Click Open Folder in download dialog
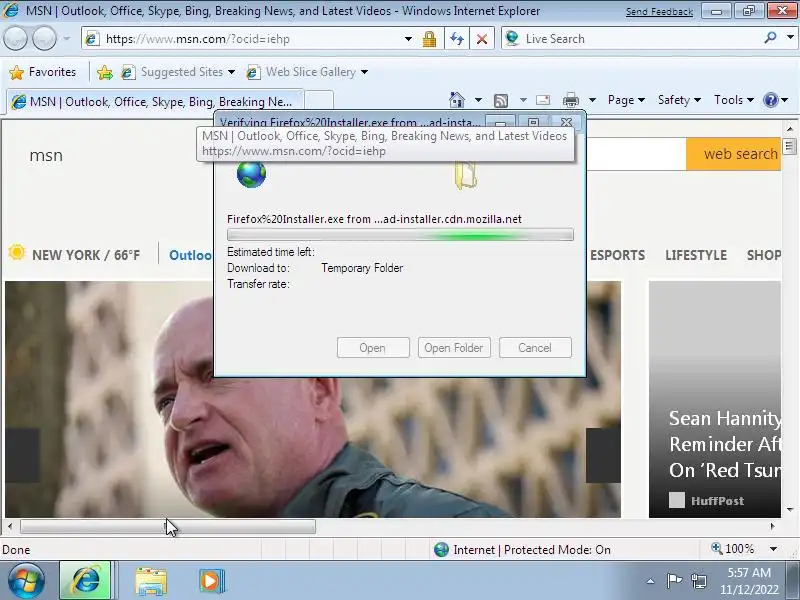The height and width of the screenshot is (600, 800). coord(454,347)
